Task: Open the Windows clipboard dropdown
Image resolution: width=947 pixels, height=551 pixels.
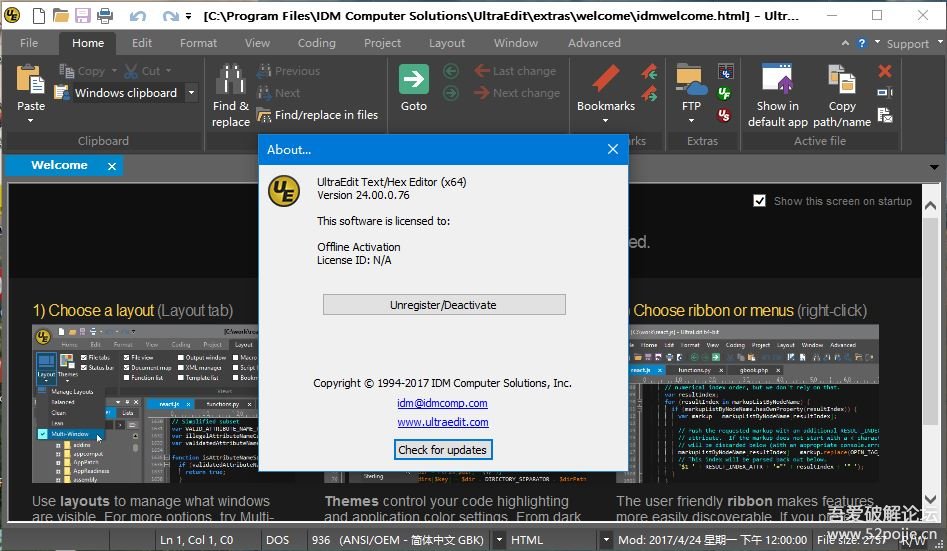Action: click(192, 92)
